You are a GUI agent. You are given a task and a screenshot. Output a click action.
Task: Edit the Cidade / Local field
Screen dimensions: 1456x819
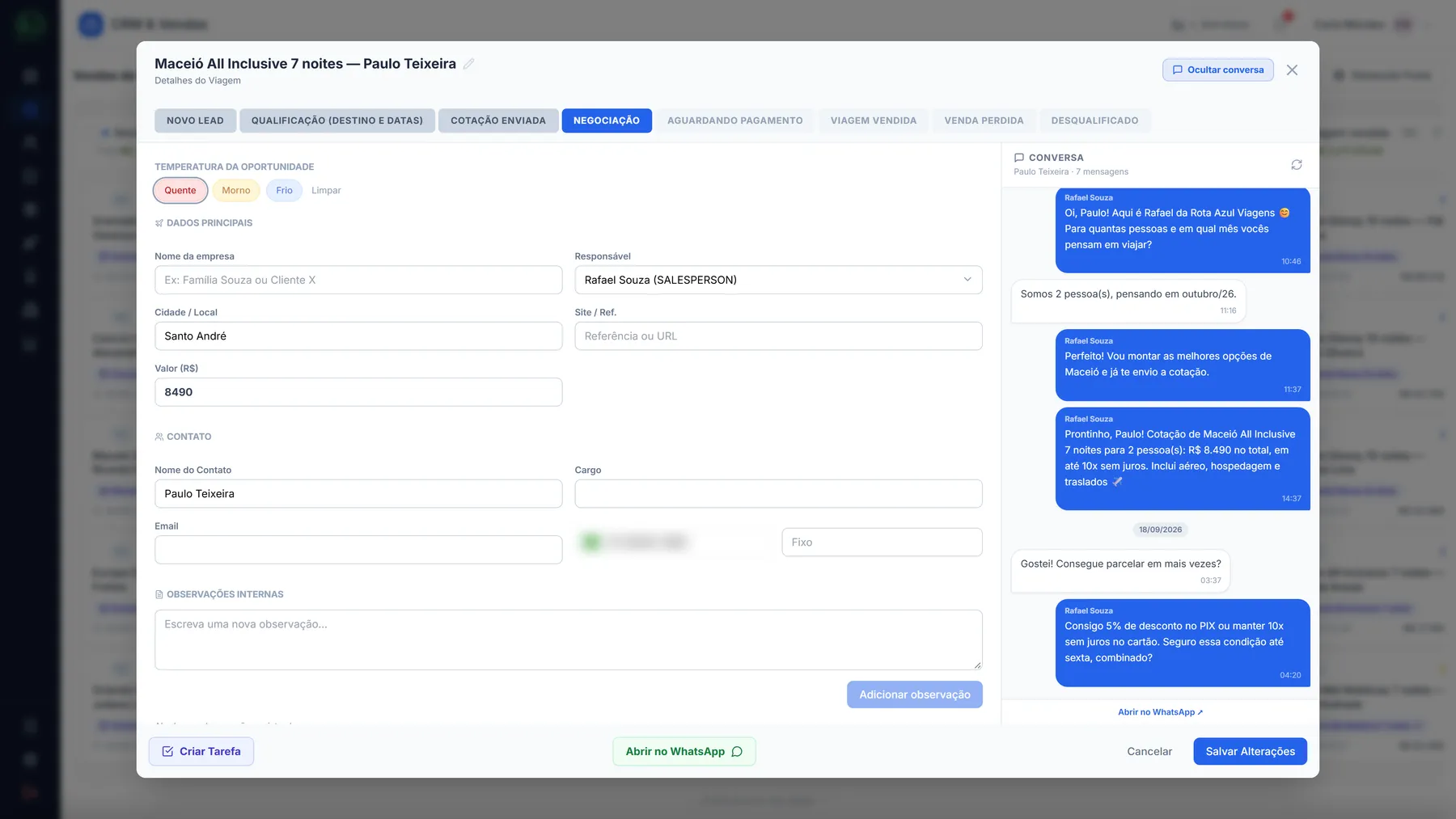pos(358,336)
